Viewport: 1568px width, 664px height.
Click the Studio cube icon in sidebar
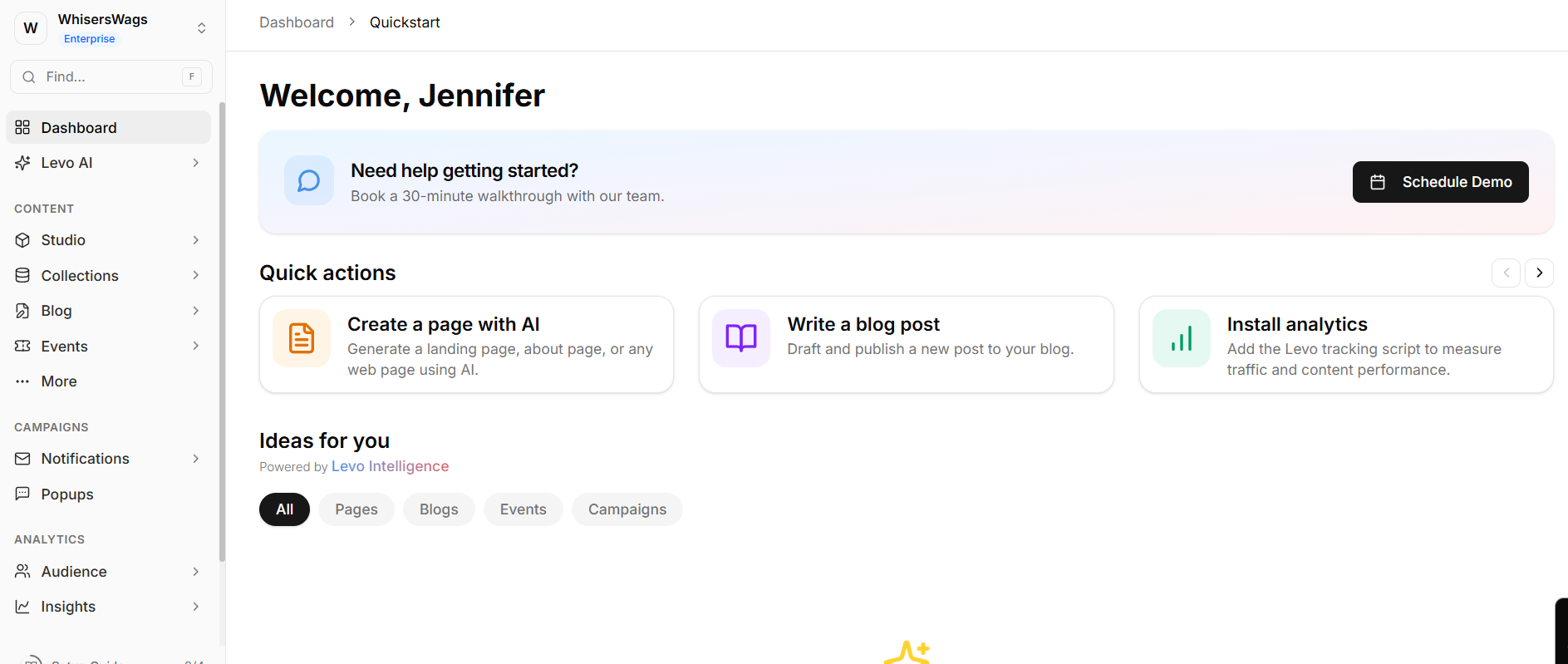22,240
